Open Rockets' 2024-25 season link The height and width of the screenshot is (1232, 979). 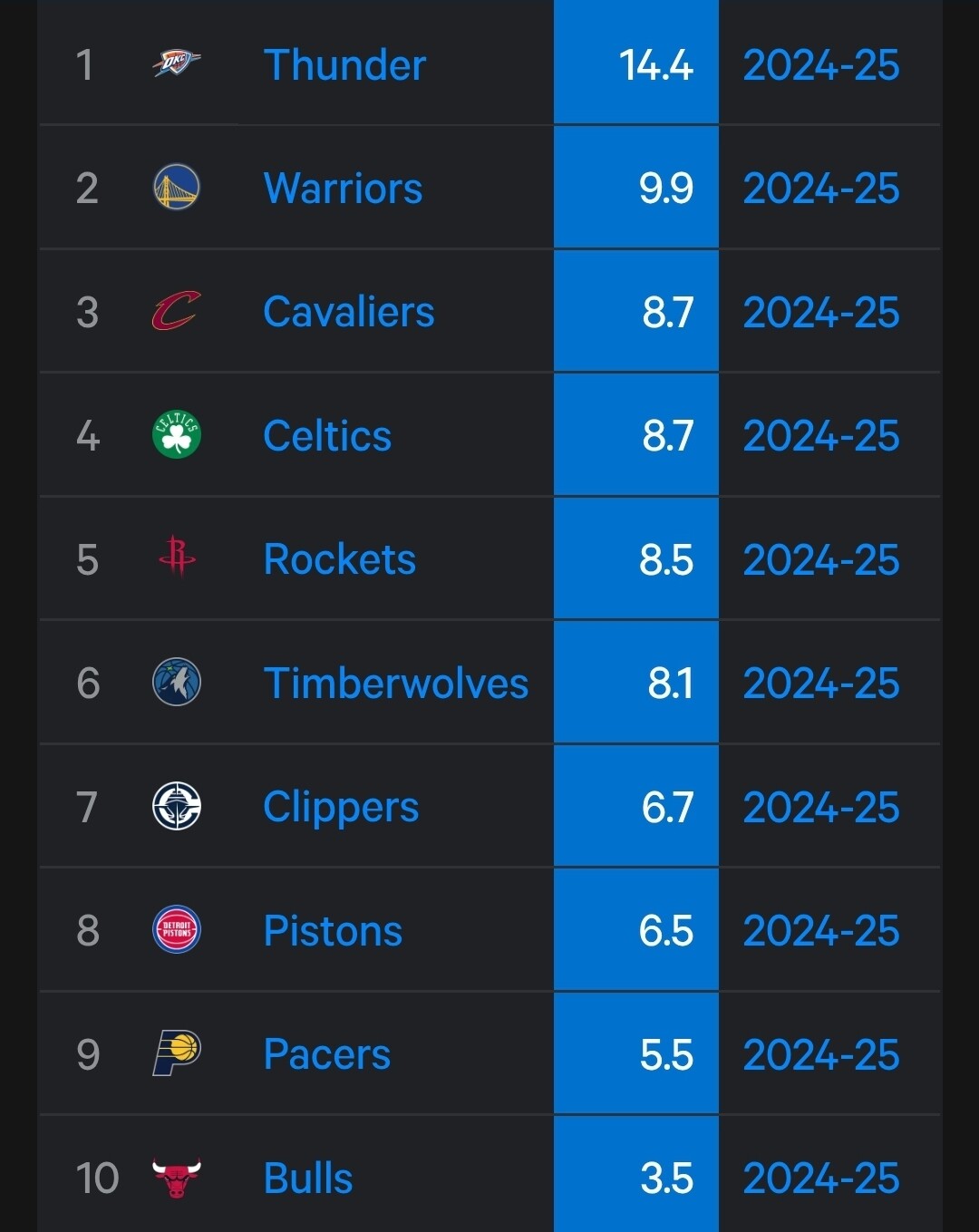pyautogui.click(x=821, y=560)
